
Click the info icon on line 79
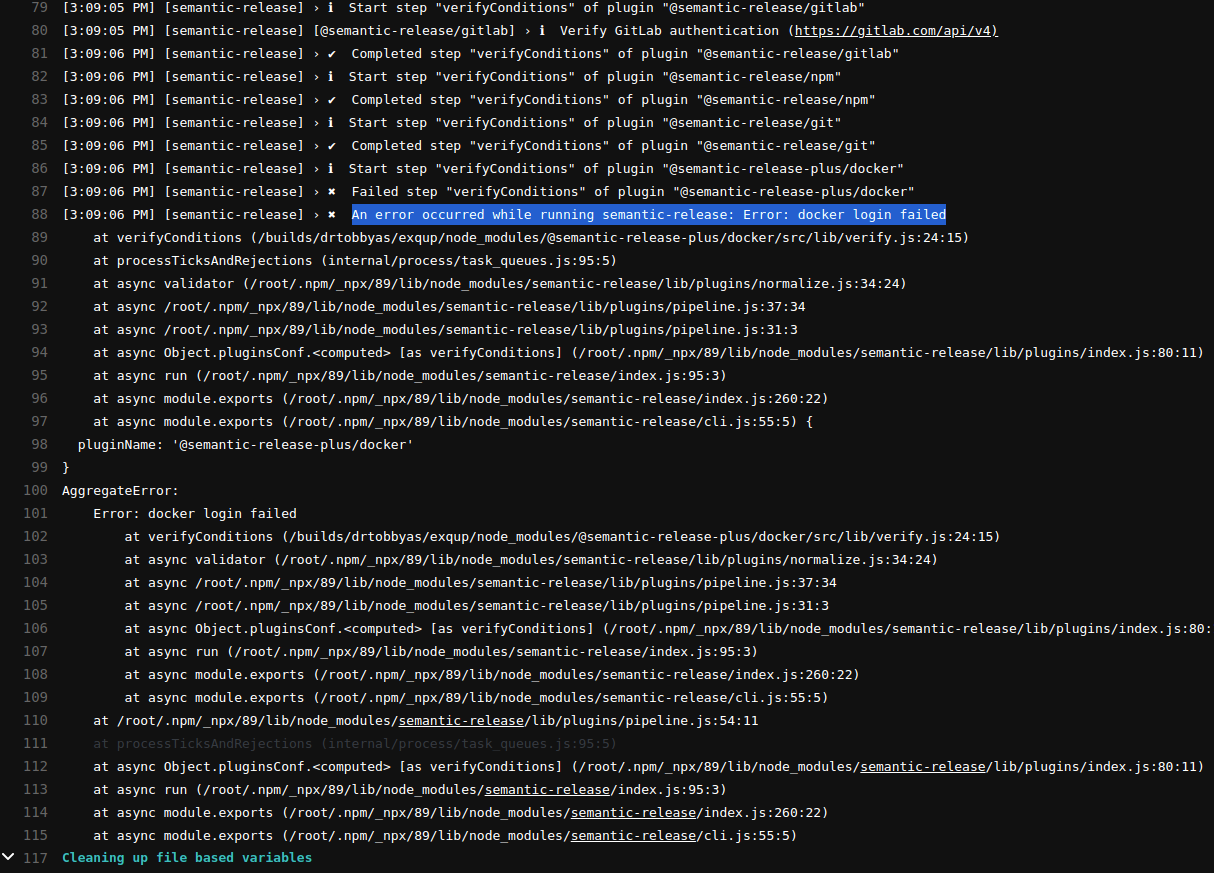click(x=330, y=8)
